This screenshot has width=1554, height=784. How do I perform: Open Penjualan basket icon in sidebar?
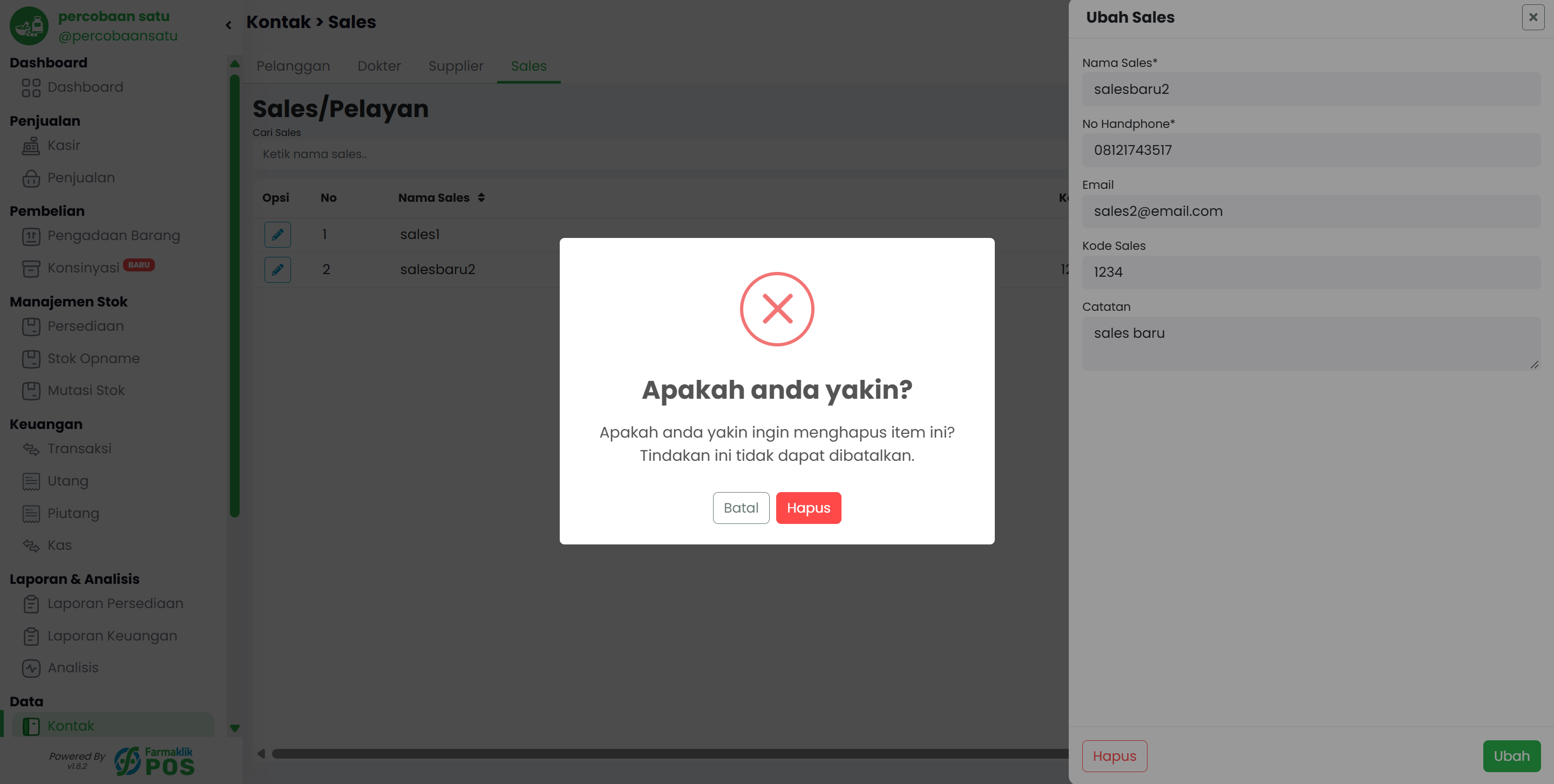point(31,178)
